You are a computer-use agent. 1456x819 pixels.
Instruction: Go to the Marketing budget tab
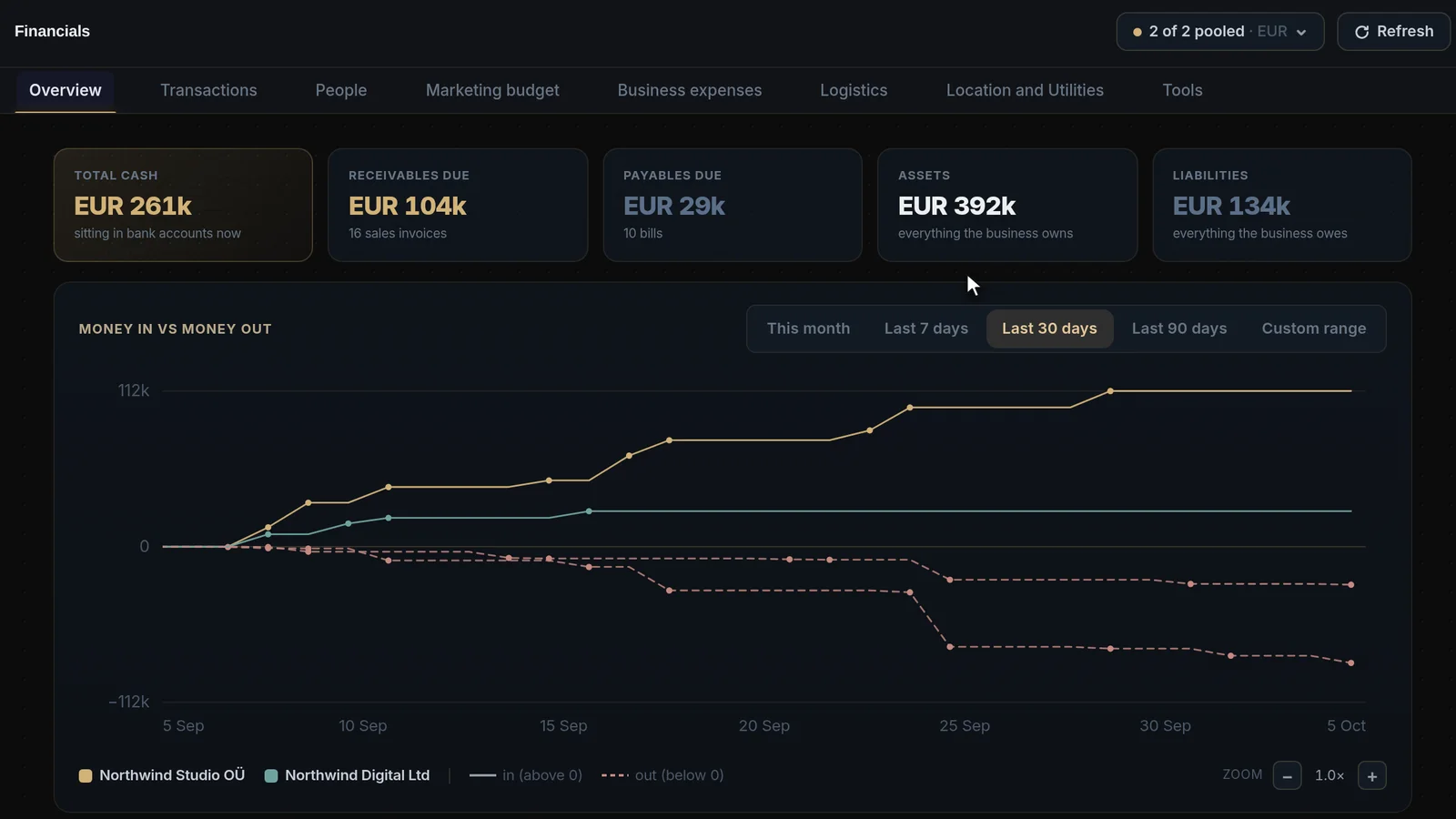(492, 90)
